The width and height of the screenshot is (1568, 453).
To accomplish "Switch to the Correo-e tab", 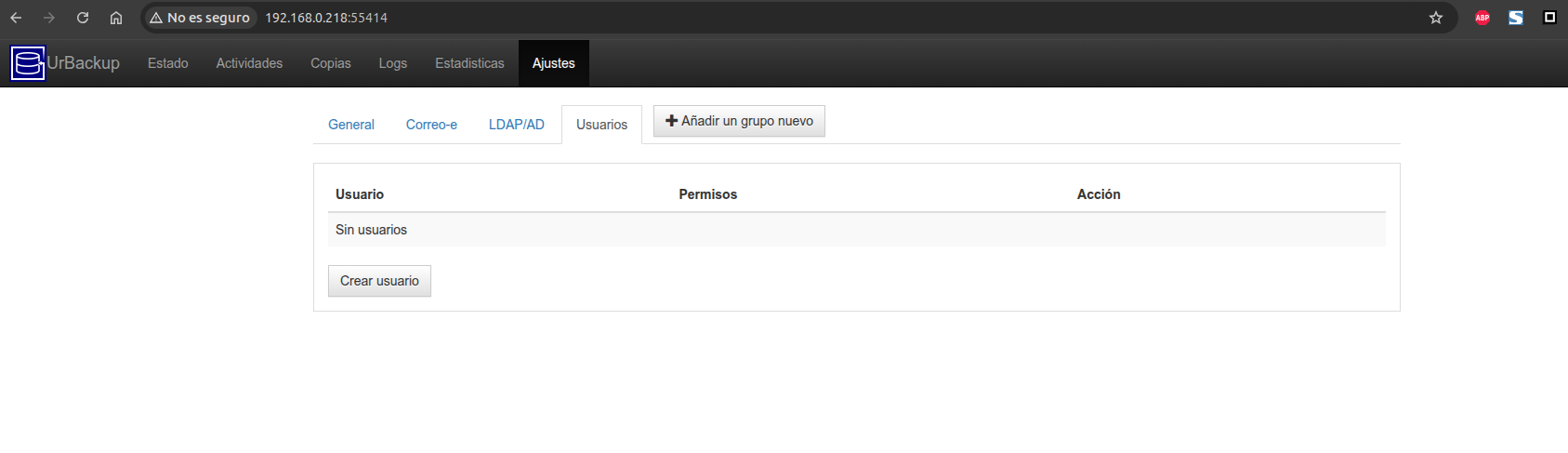I will [x=431, y=125].
